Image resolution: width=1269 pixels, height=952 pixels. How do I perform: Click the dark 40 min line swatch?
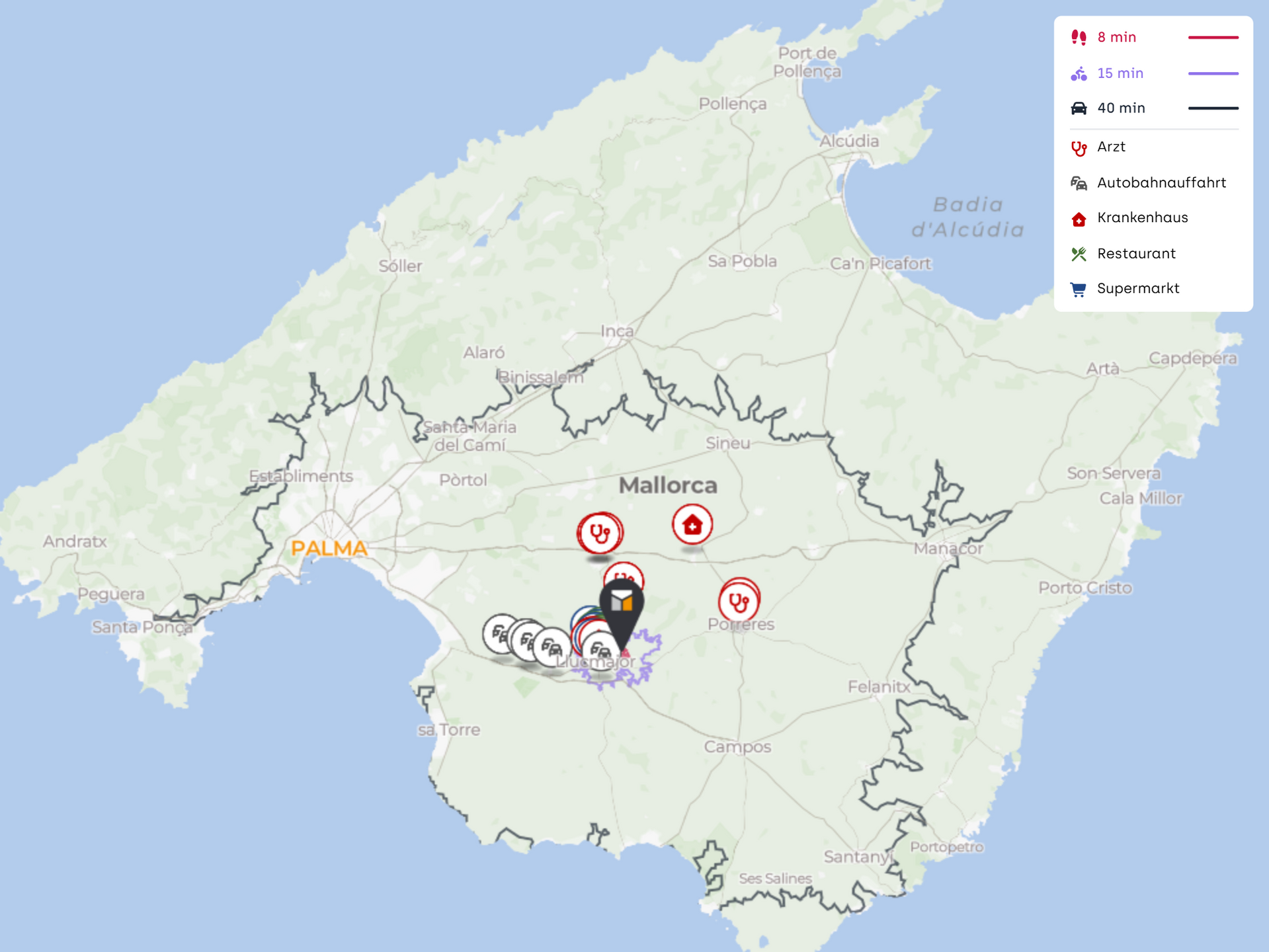pos(1213,108)
